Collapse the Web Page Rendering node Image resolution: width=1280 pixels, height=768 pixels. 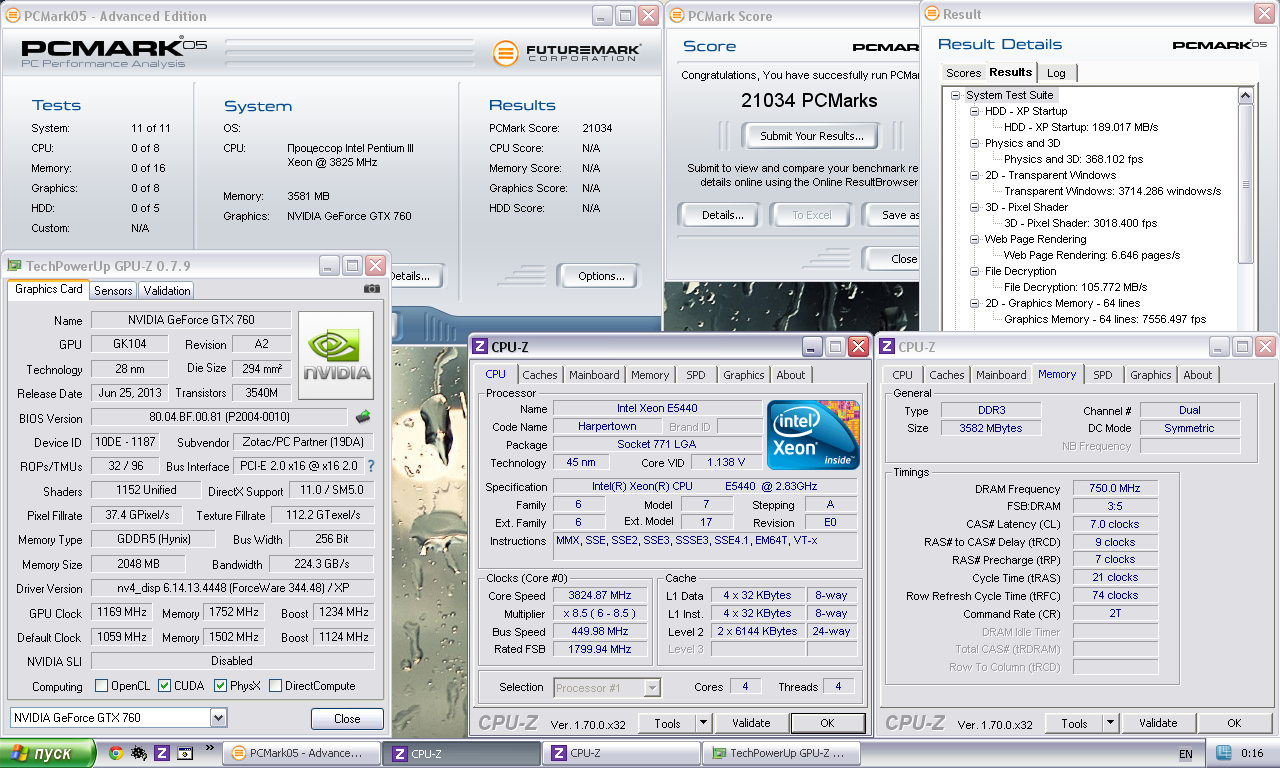pyautogui.click(x=974, y=239)
